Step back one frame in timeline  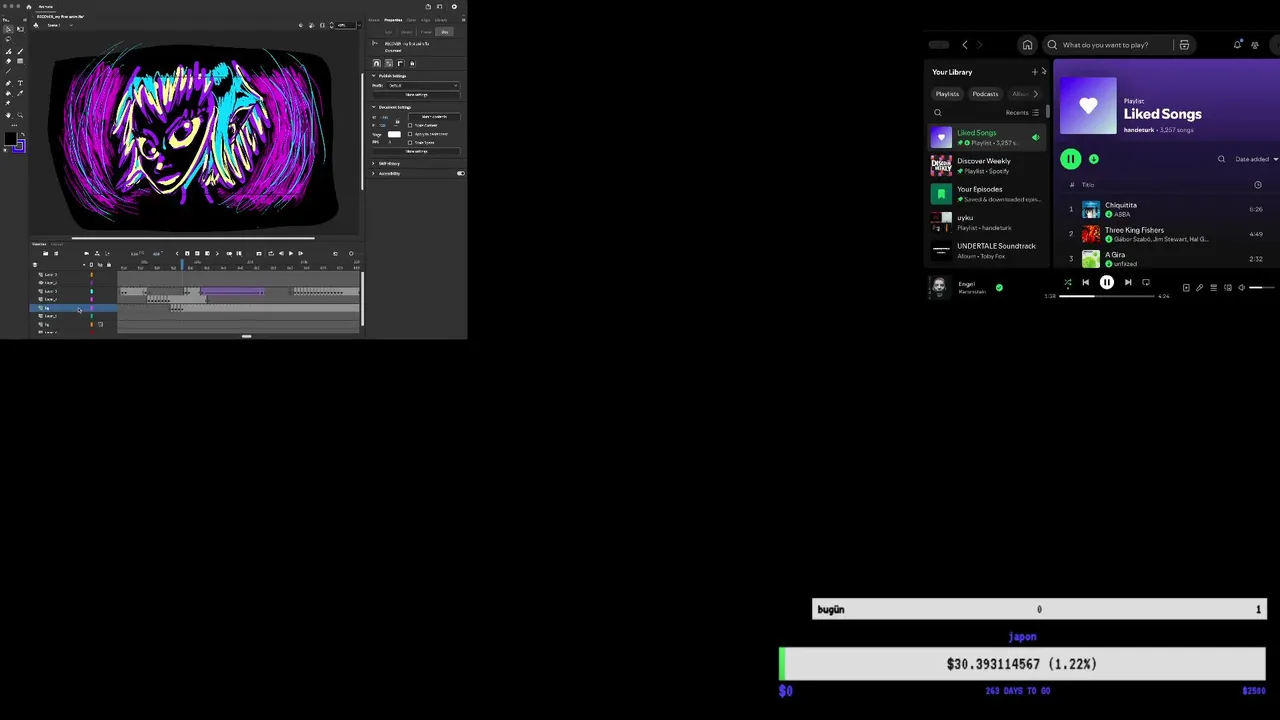(x=281, y=253)
